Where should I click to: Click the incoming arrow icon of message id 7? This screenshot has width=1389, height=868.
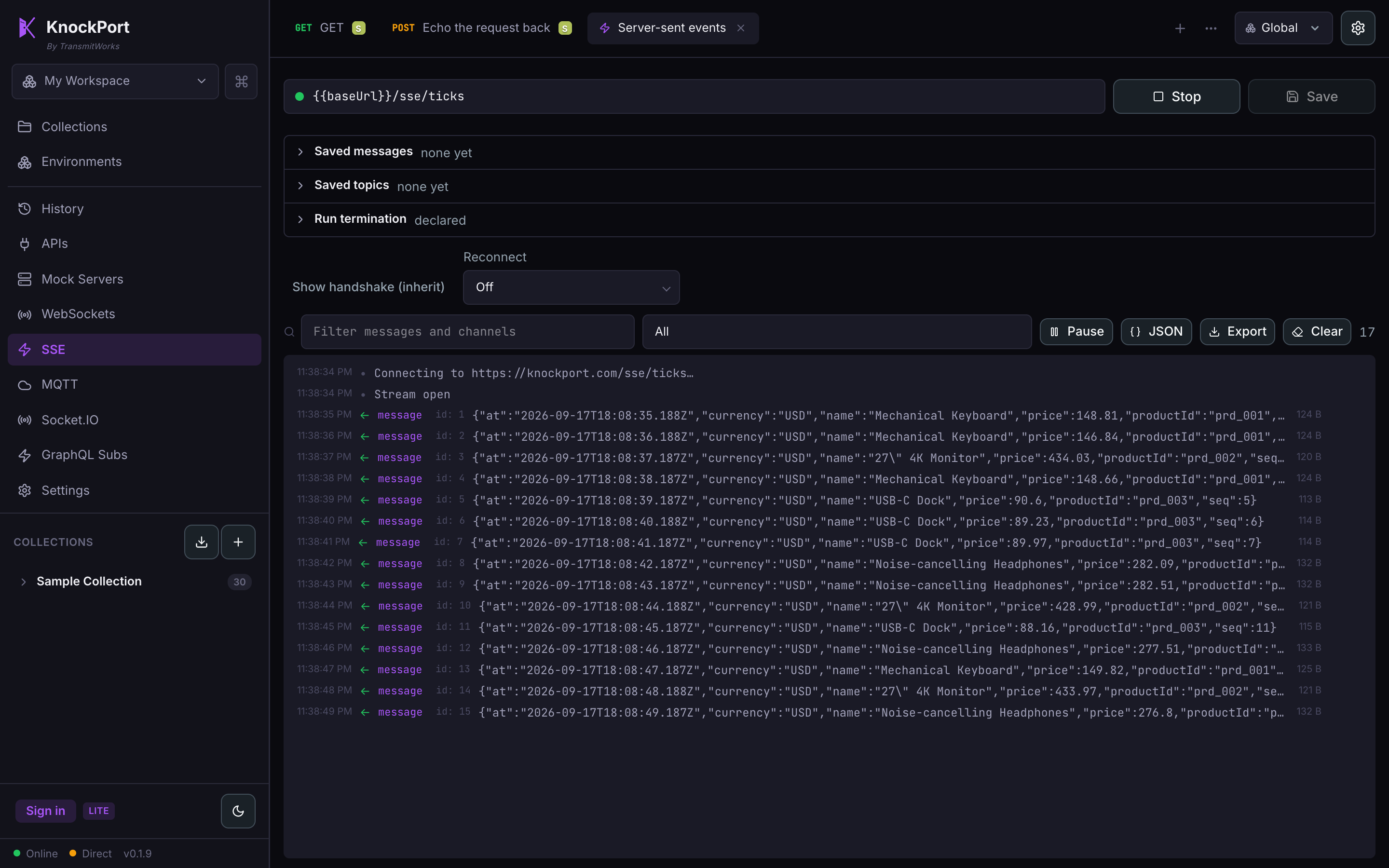pyautogui.click(x=363, y=542)
